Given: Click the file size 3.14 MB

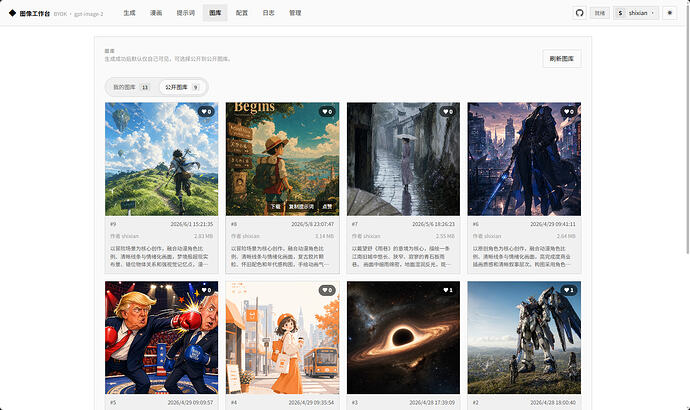Looking at the screenshot, I should pos(324,236).
